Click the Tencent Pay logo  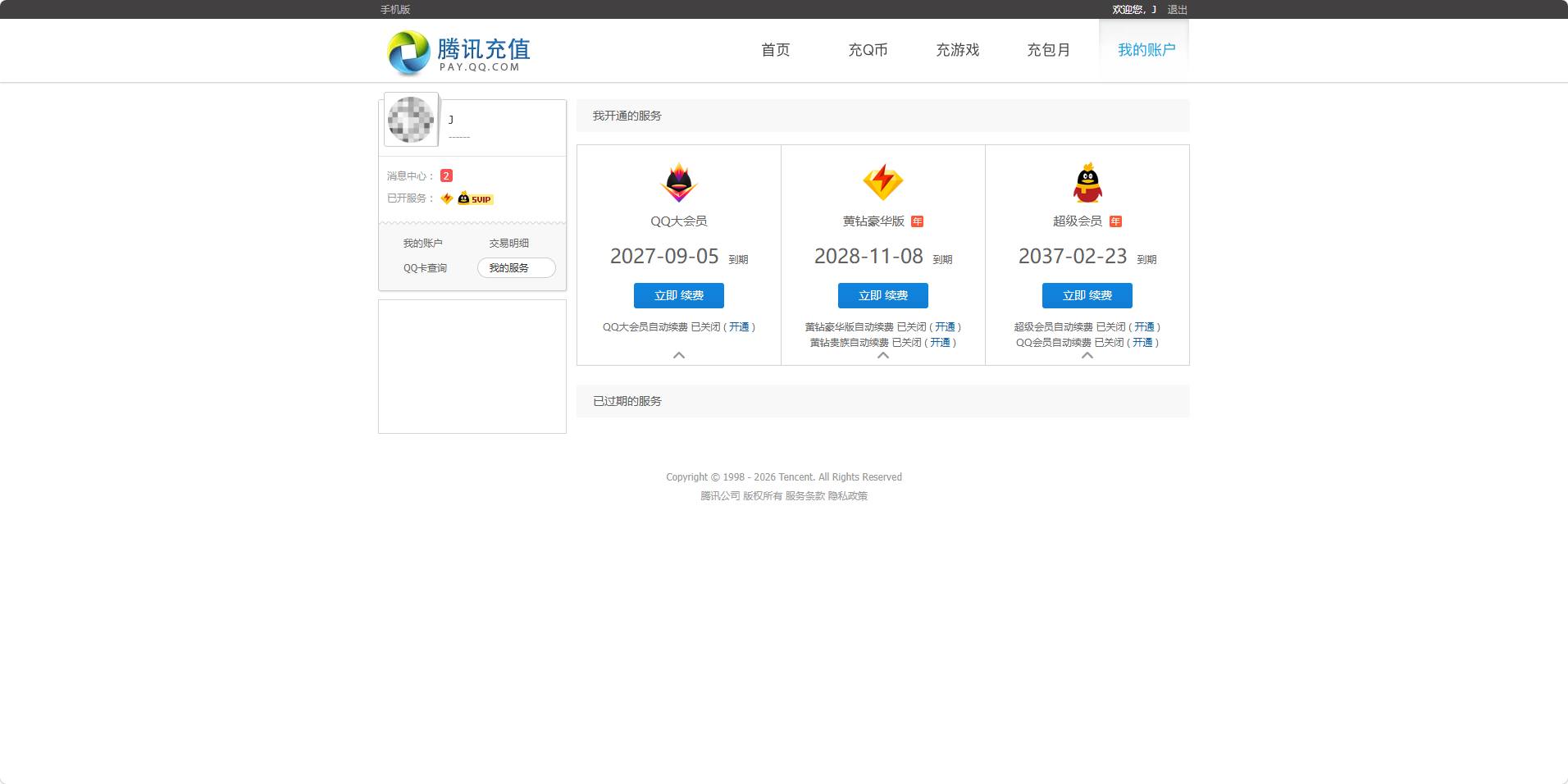click(x=458, y=52)
